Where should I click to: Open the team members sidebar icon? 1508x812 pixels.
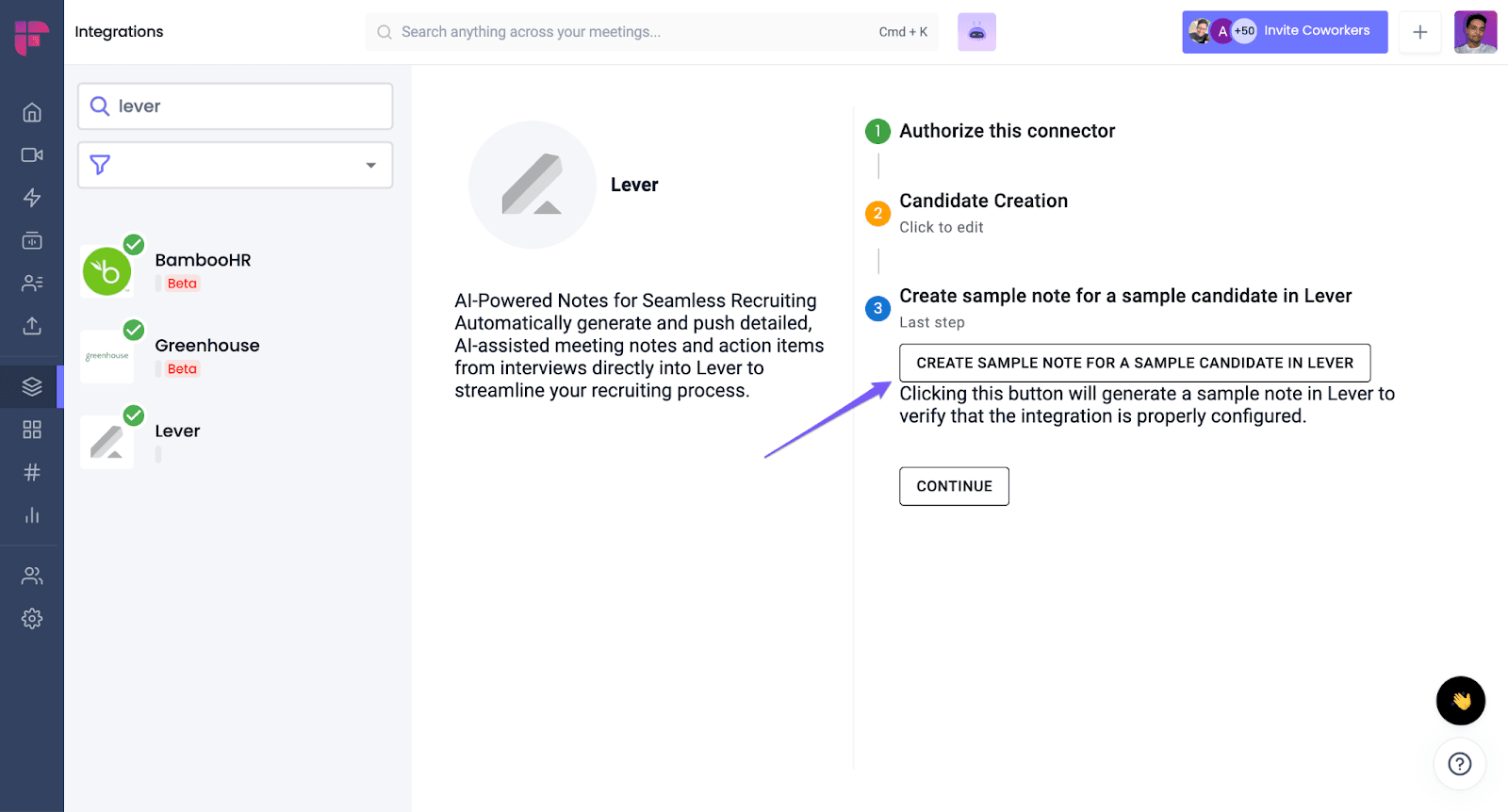[32, 576]
